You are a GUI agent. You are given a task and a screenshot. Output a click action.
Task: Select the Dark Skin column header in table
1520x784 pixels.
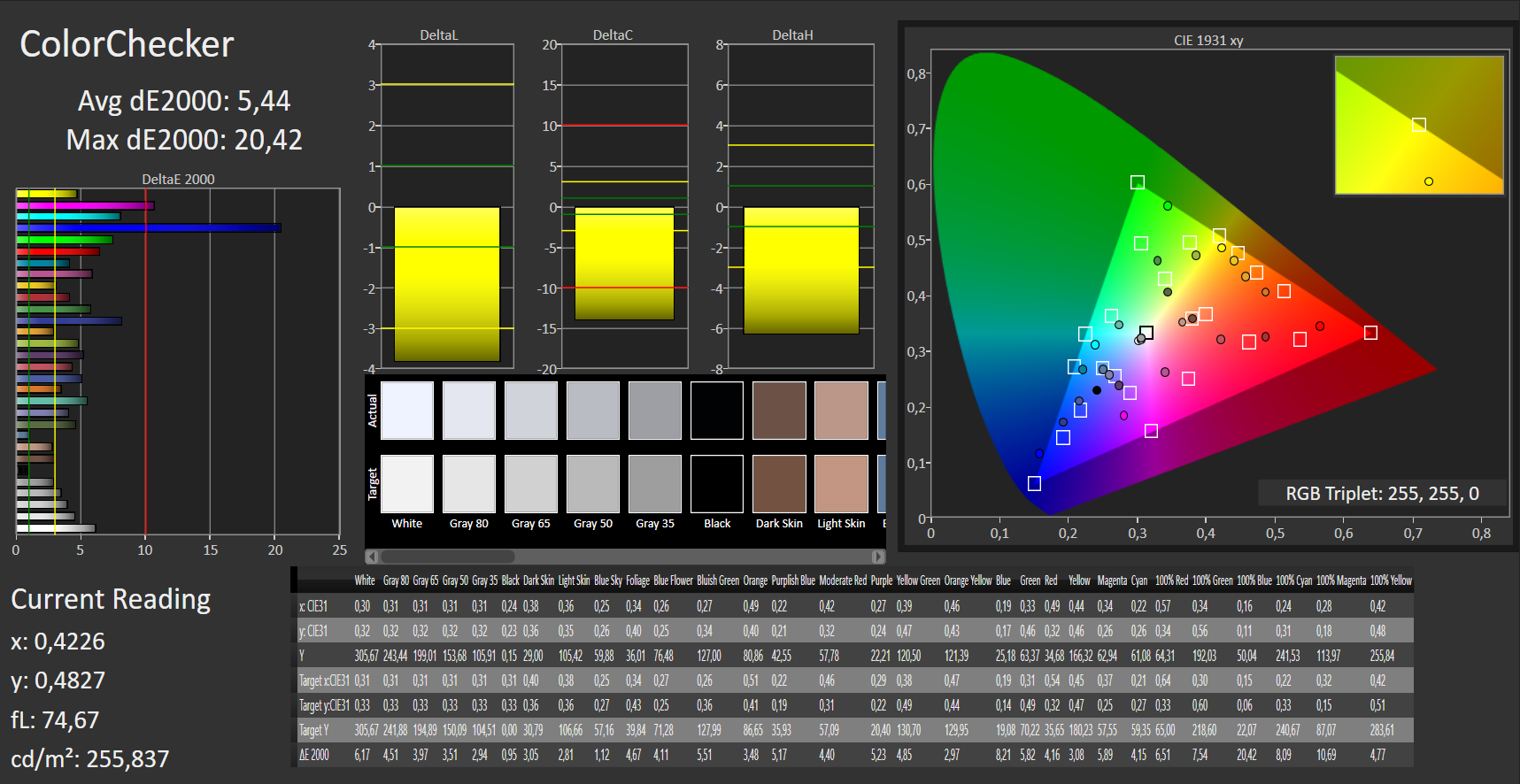click(x=538, y=580)
